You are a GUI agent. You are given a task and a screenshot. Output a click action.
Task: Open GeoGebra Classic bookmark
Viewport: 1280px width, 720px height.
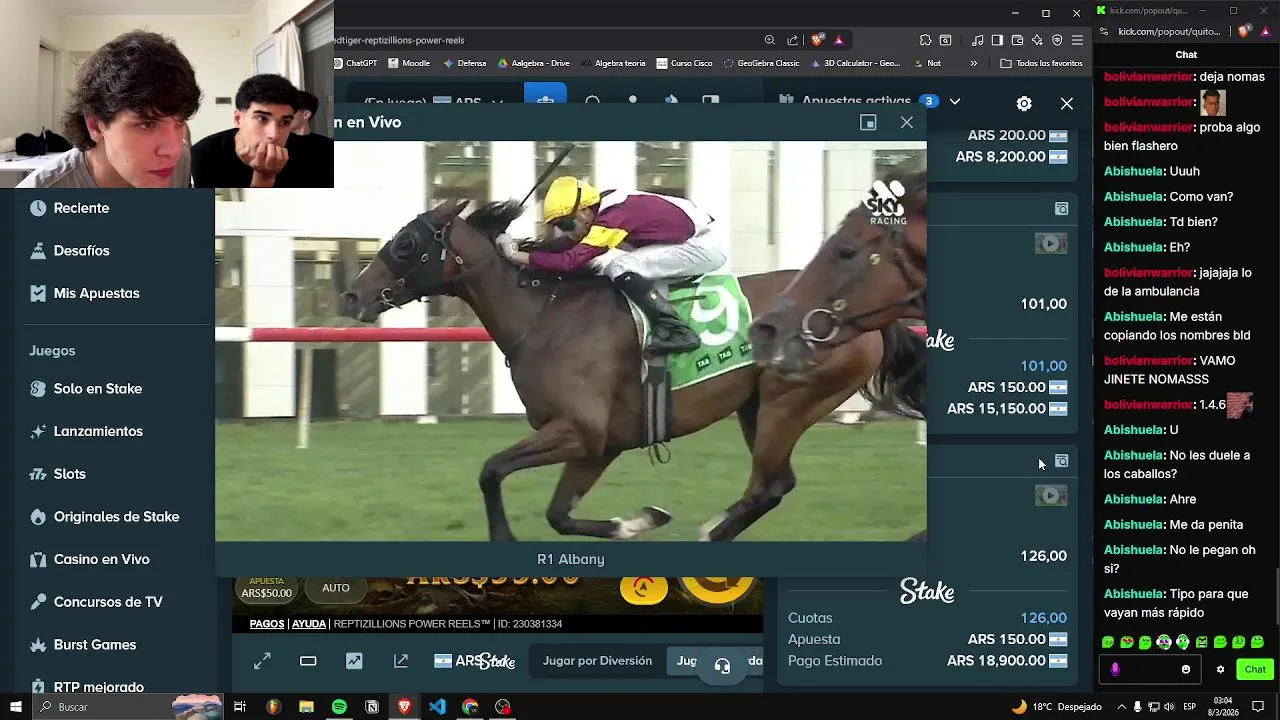tap(760, 63)
